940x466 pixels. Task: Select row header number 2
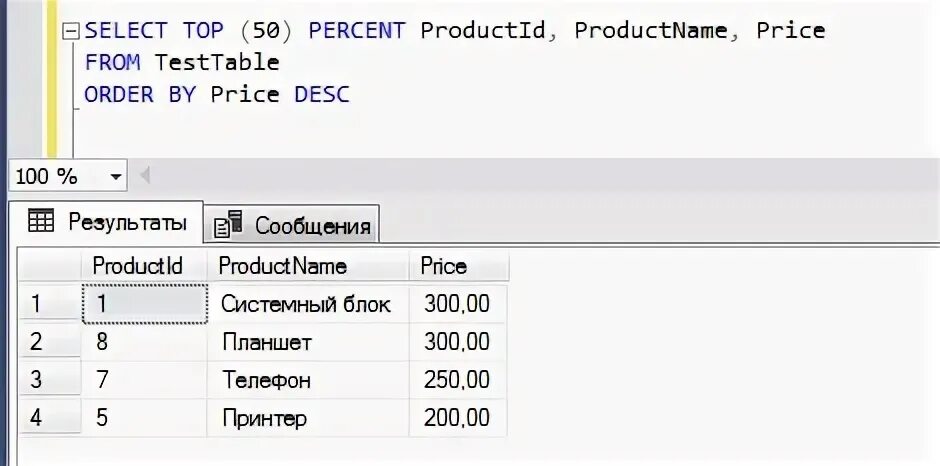[x=38, y=342]
